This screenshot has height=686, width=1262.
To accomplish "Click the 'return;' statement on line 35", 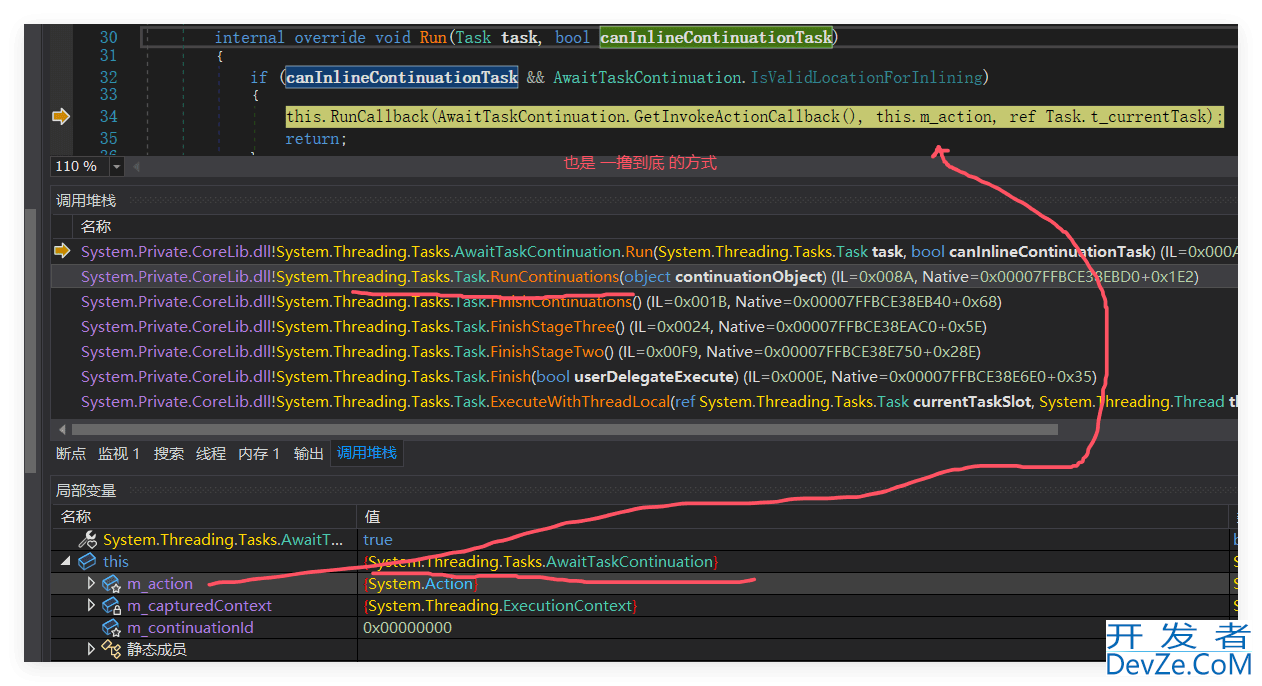I will click(316, 139).
